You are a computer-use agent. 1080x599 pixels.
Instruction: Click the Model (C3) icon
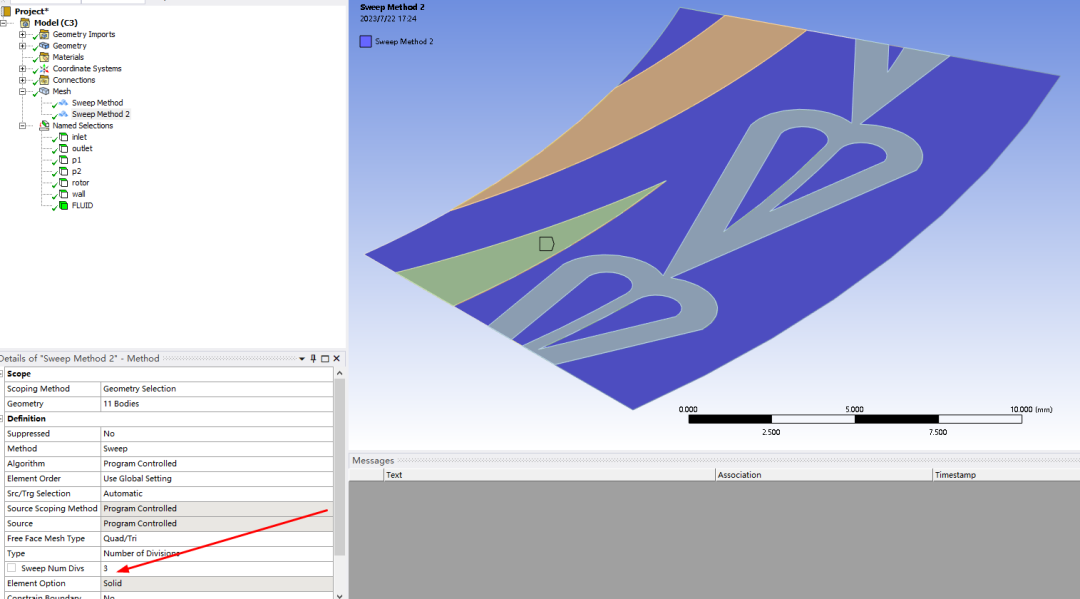click(25, 23)
